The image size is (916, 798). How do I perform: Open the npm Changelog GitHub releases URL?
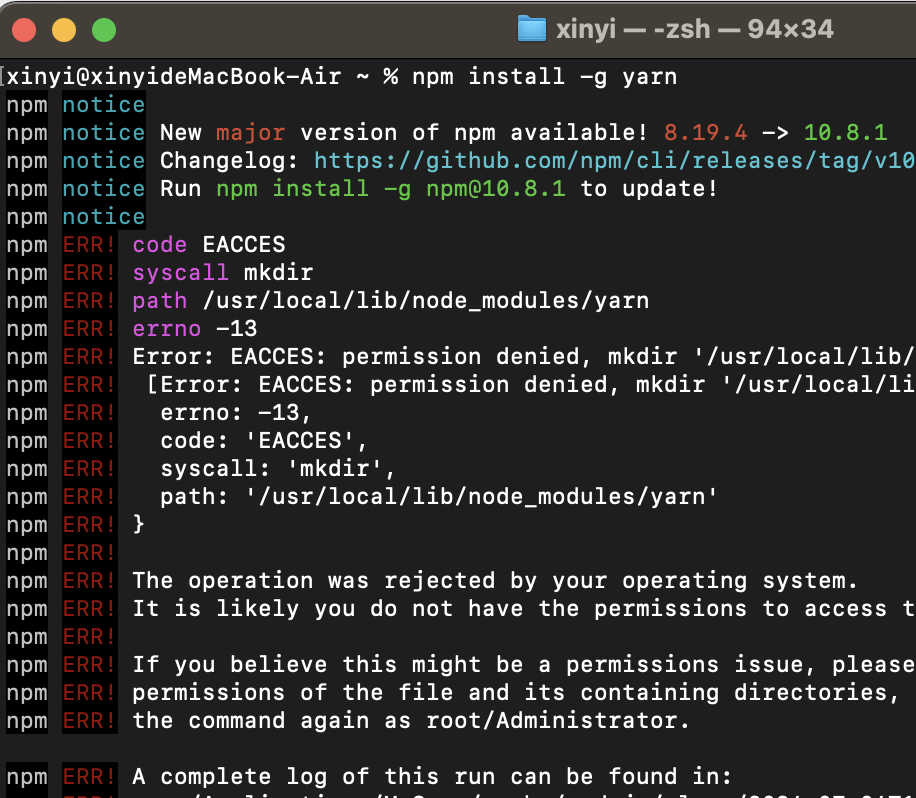pyautogui.click(x=615, y=161)
